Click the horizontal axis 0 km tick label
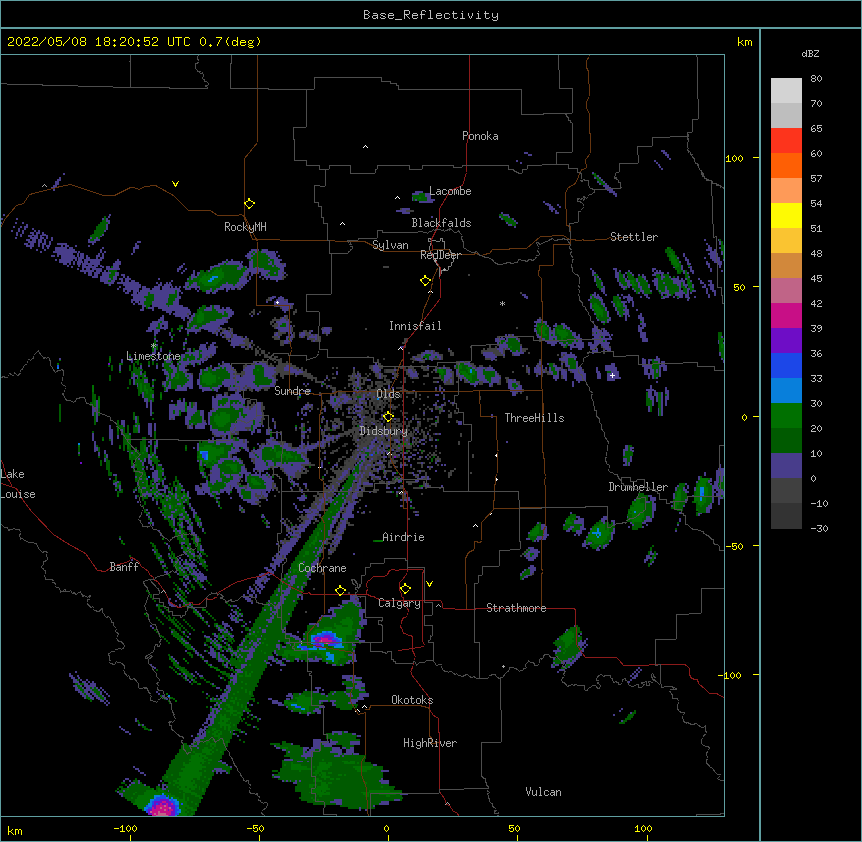This screenshot has height=842, width=862. 386,828
